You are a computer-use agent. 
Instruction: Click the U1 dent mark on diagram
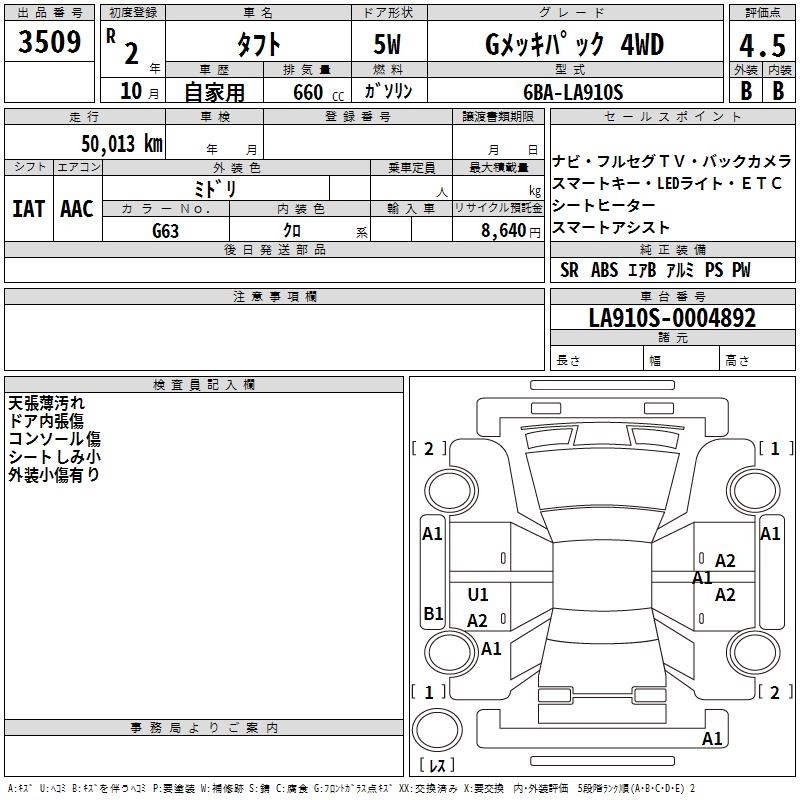tap(478, 594)
